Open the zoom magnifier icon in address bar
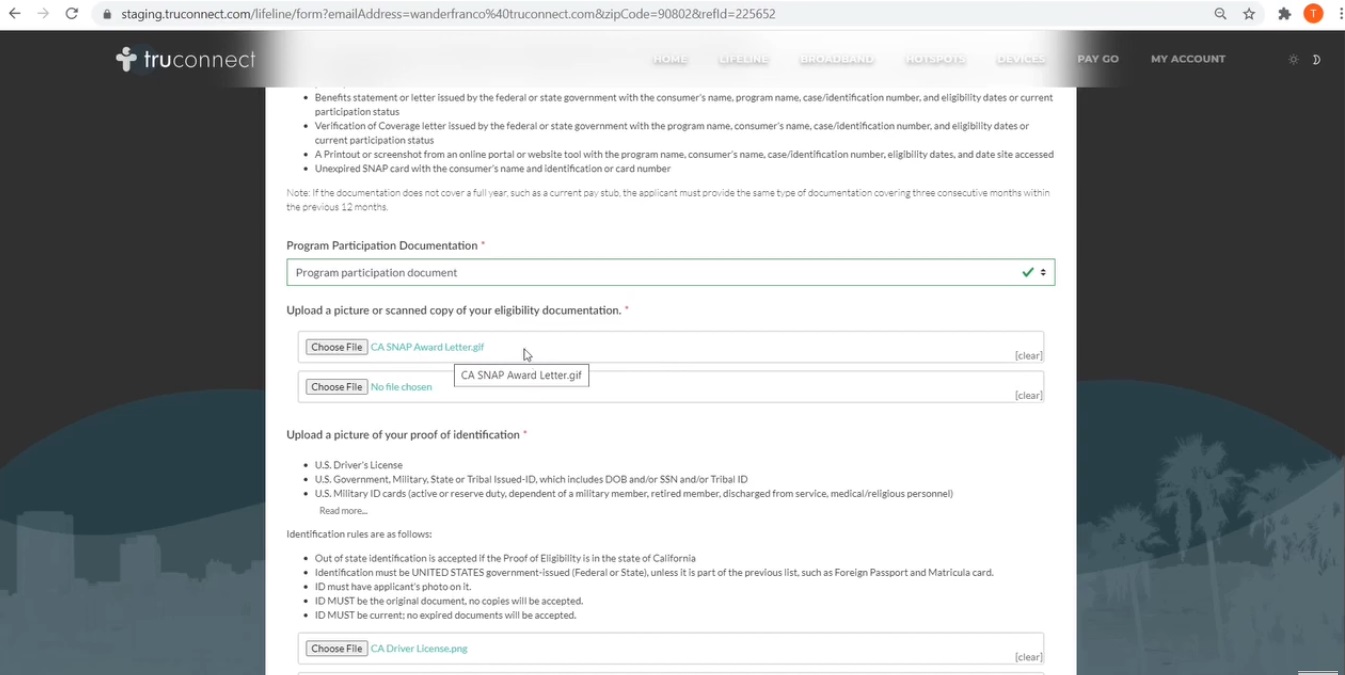Viewport: 1345px width, 675px height. (x=1220, y=14)
